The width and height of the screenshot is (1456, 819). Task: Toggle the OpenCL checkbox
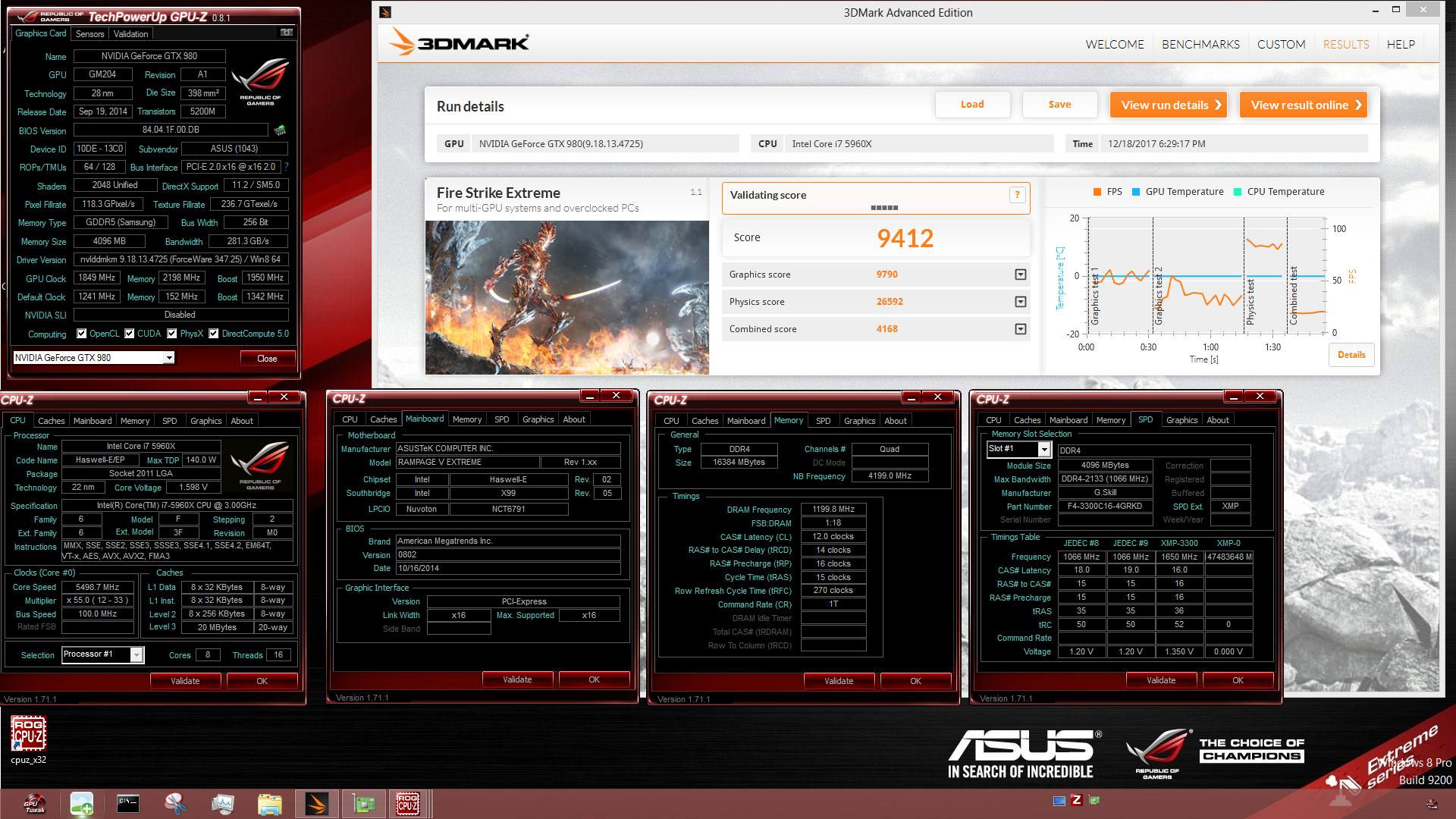pos(82,334)
